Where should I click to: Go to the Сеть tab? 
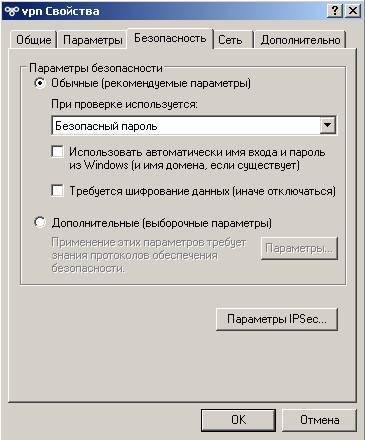point(230,40)
